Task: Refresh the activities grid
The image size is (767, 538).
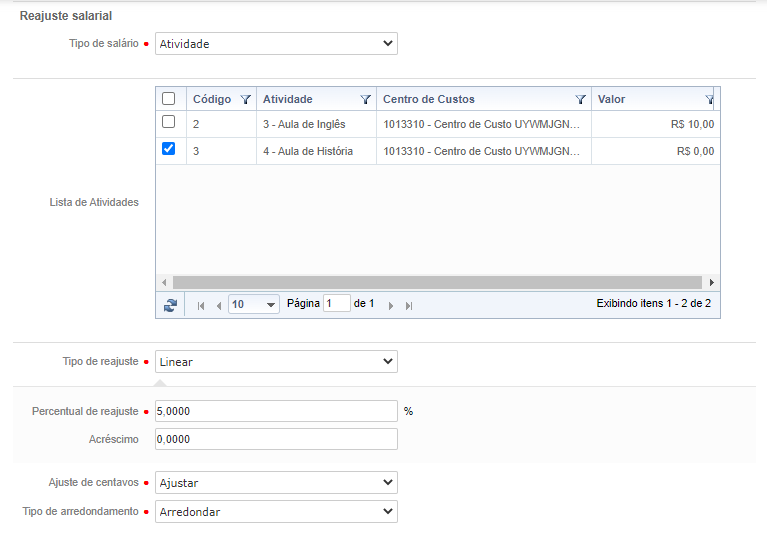Action: coord(170,305)
